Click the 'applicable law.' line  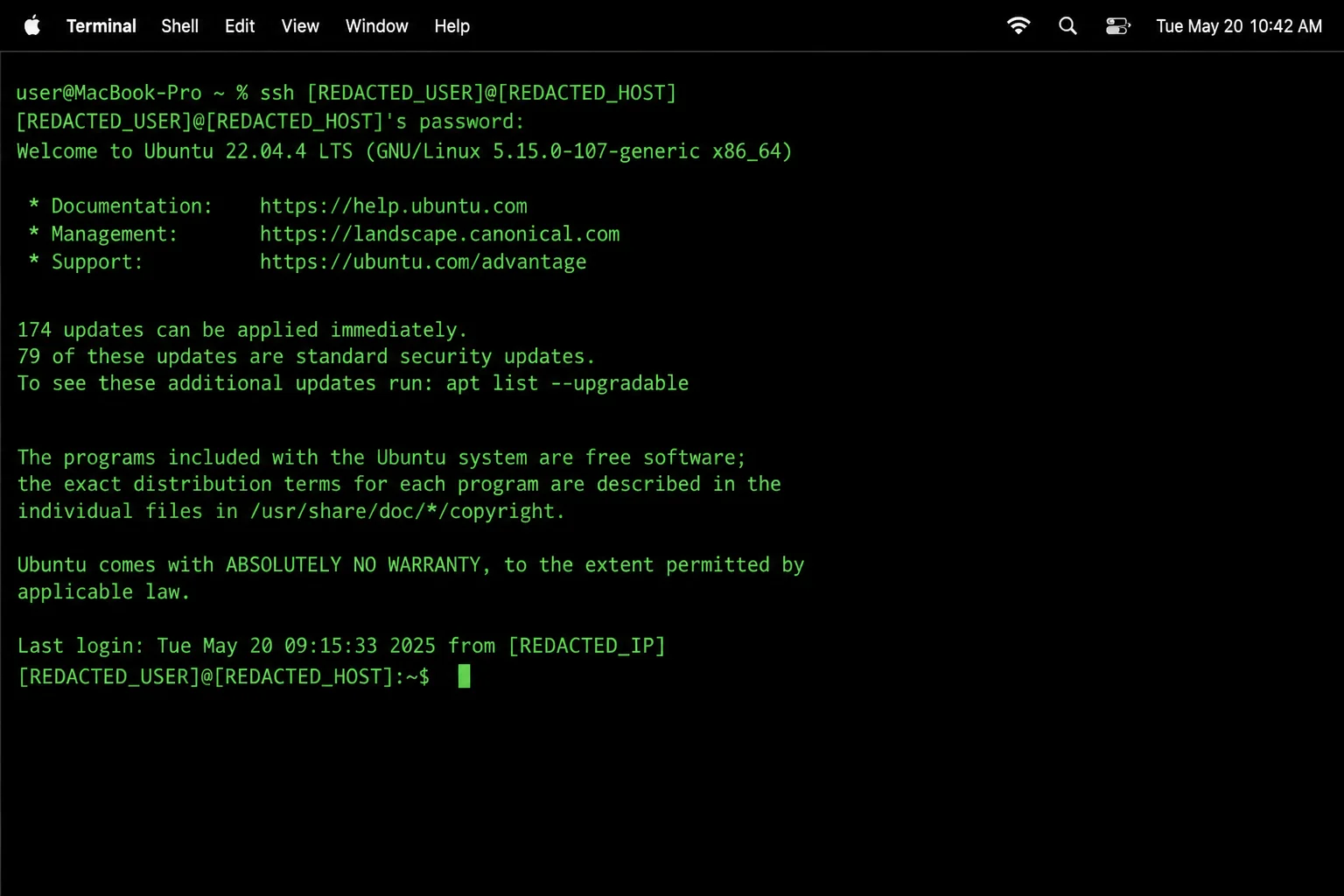point(103,592)
